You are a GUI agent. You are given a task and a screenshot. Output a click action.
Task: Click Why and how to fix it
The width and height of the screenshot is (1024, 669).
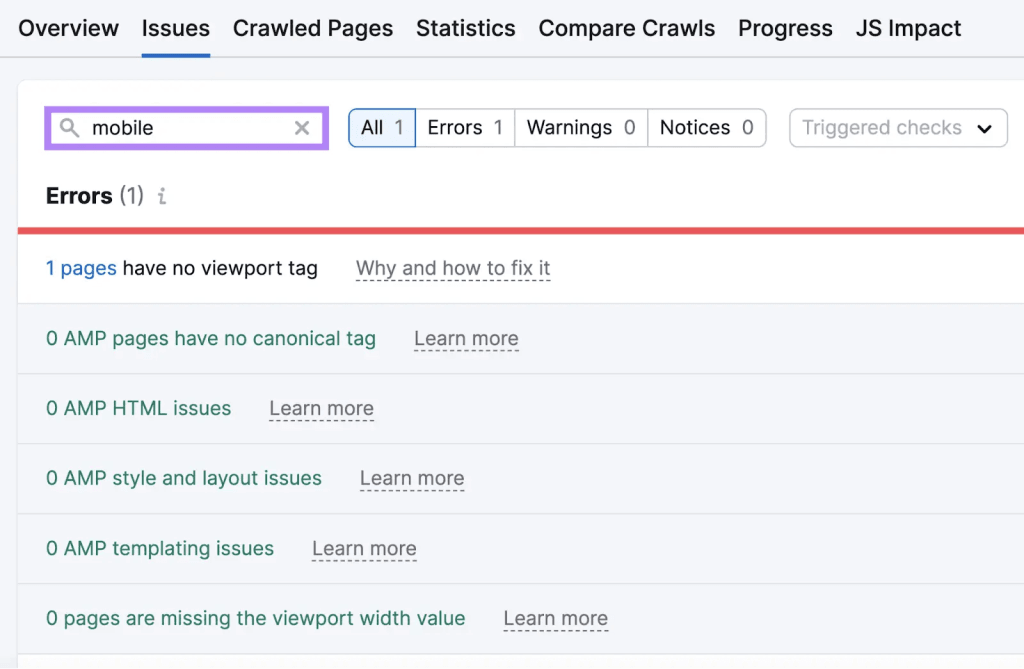click(x=453, y=268)
